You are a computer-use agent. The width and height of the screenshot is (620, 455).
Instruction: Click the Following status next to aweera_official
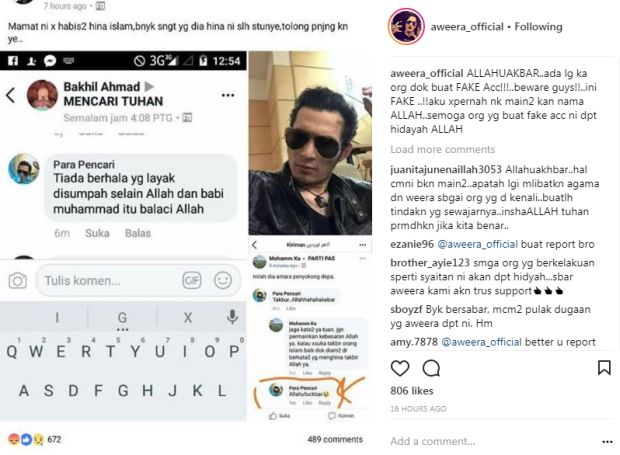pyautogui.click(x=538, y=26)
